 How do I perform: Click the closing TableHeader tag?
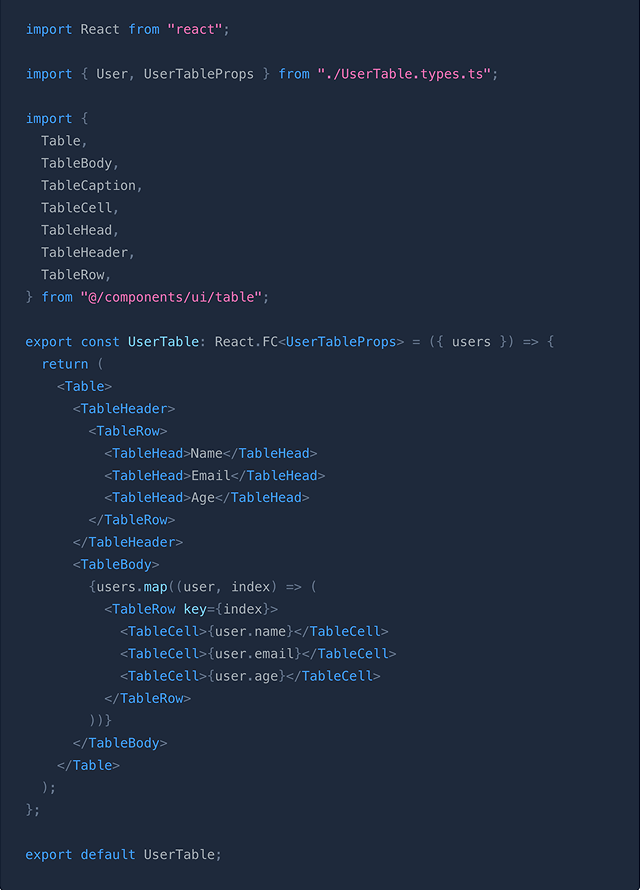click(x=128, y=542)
